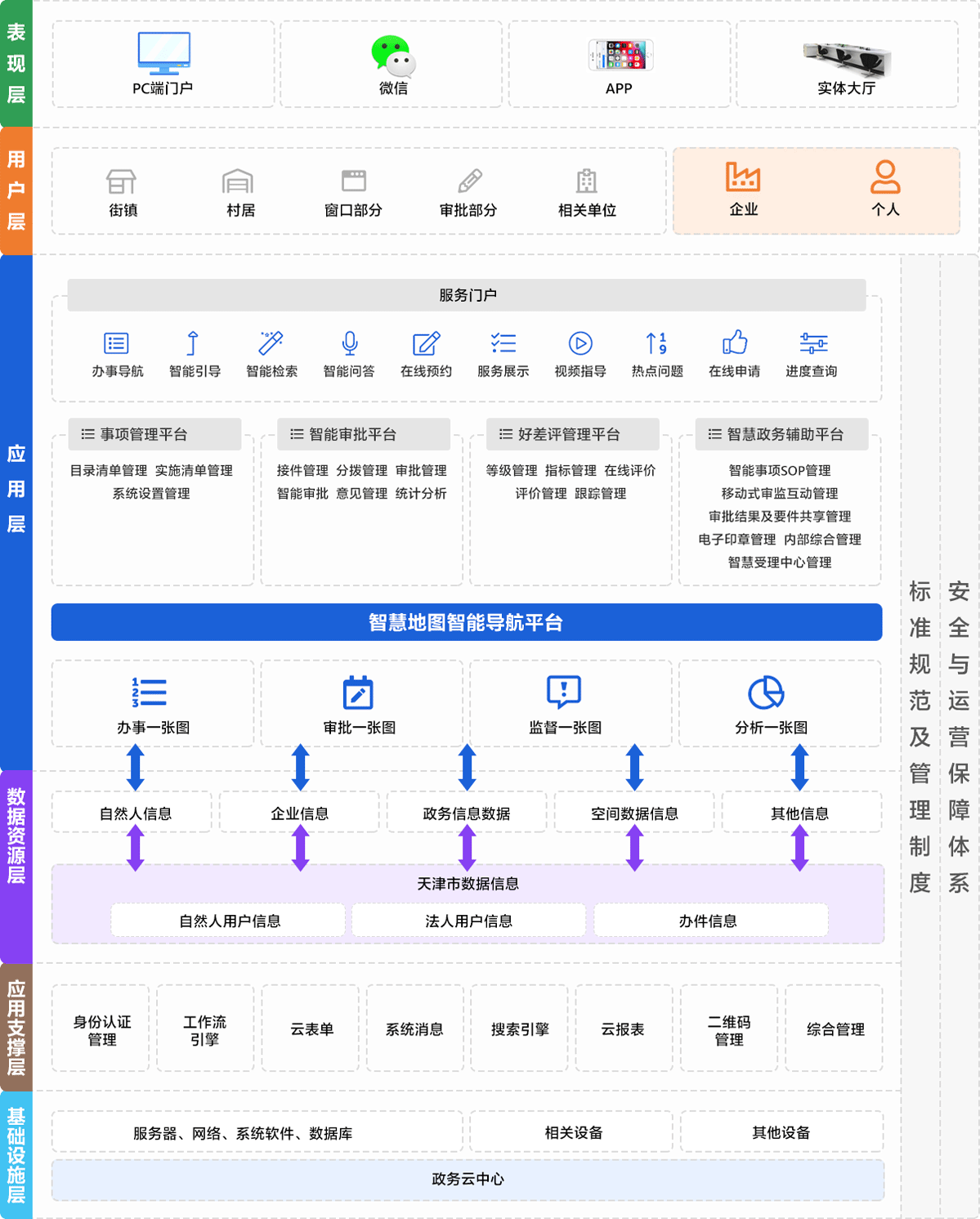Select the 在线申请 thumbs-up icon
980x1219 pixels.
click(735, 343)
